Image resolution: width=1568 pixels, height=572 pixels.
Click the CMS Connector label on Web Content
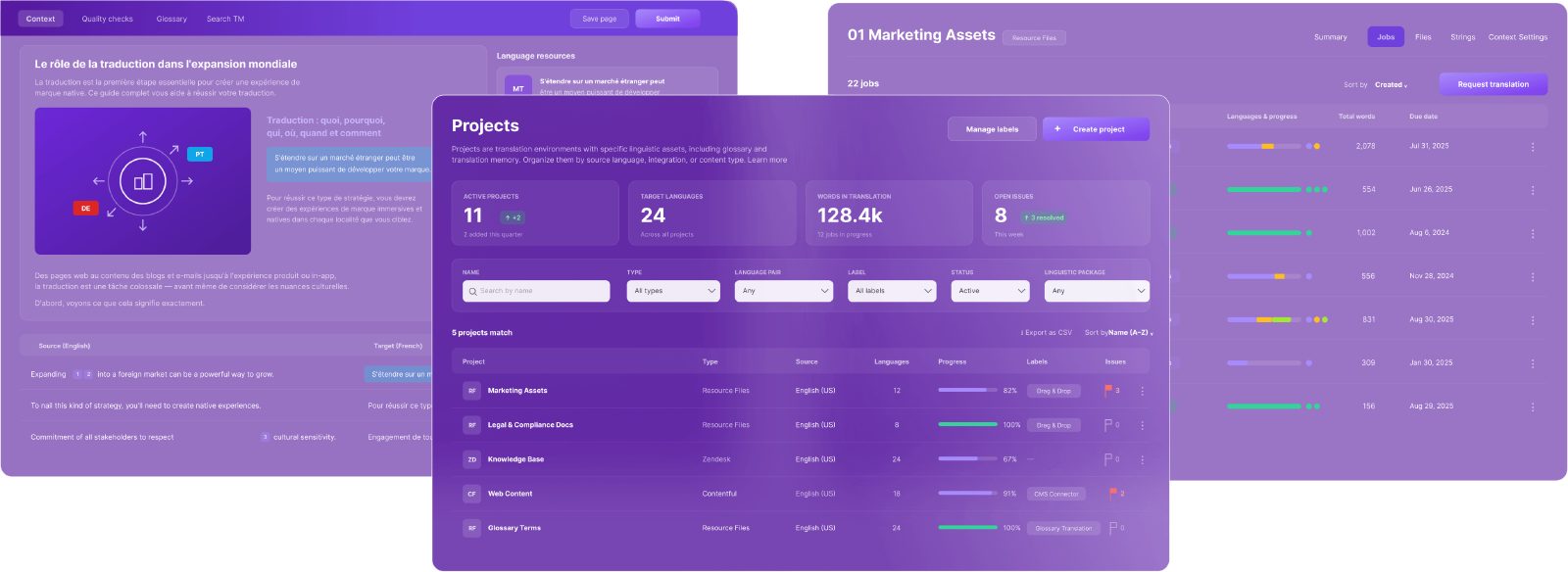coord(1056,494)
